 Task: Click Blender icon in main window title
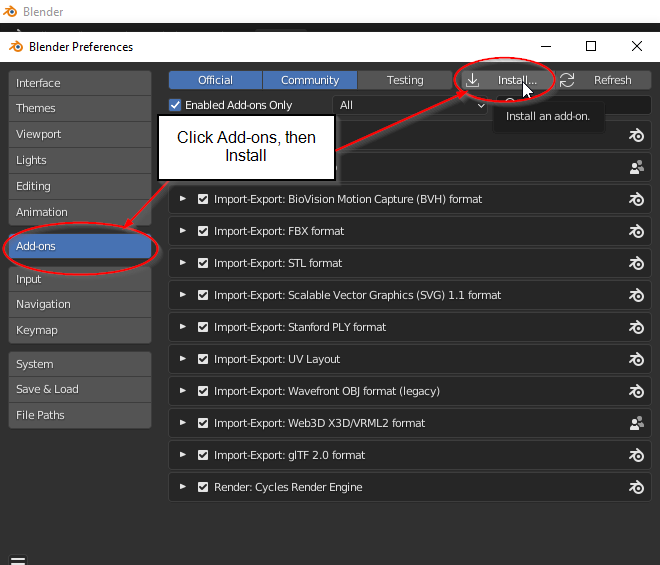(x=10, y=11)
